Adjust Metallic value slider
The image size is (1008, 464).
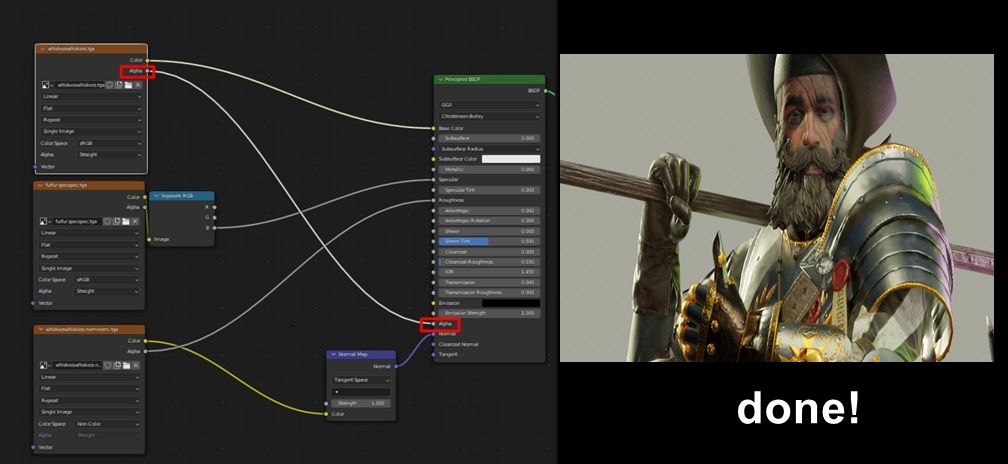pyautogui.click(x=490, y=169)
